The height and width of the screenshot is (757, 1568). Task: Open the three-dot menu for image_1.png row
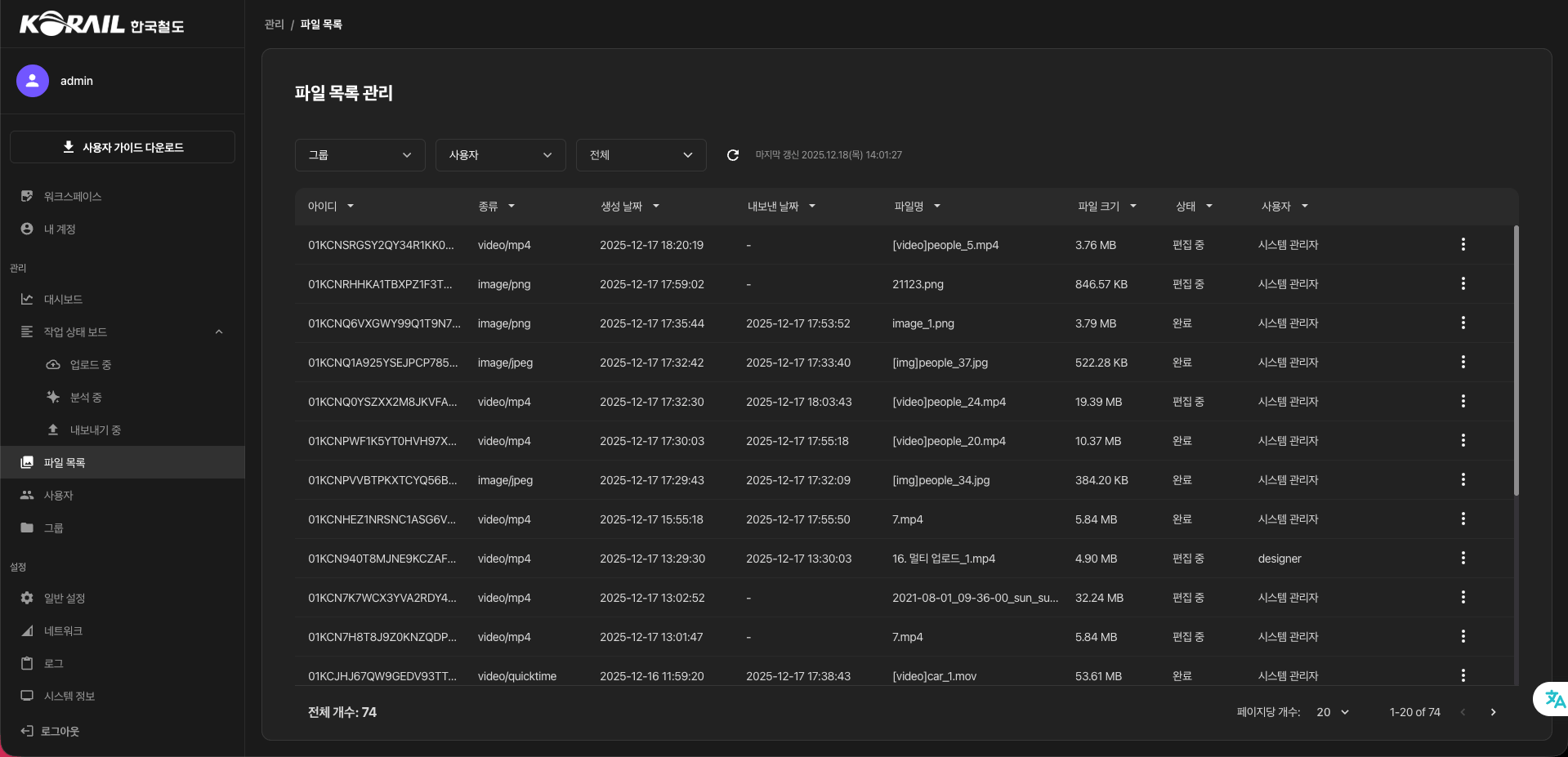tap(1463, 323)
